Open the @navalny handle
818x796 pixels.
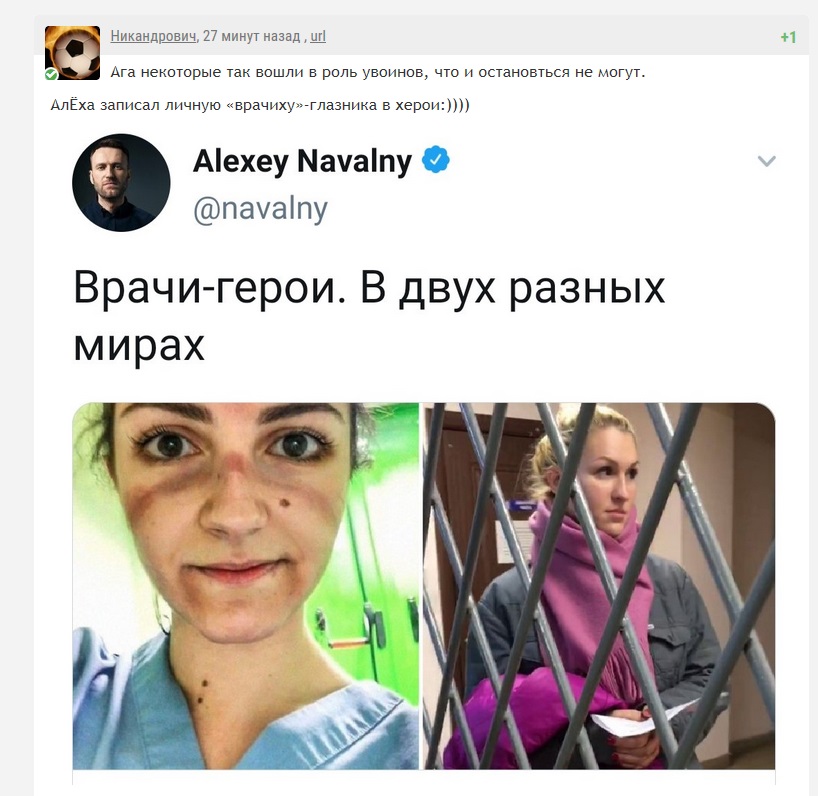260,209
